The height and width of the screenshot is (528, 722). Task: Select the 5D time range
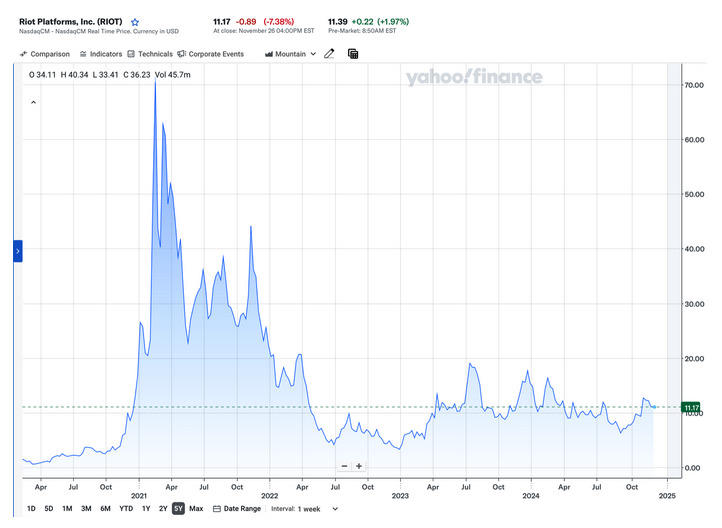(49, 508)
